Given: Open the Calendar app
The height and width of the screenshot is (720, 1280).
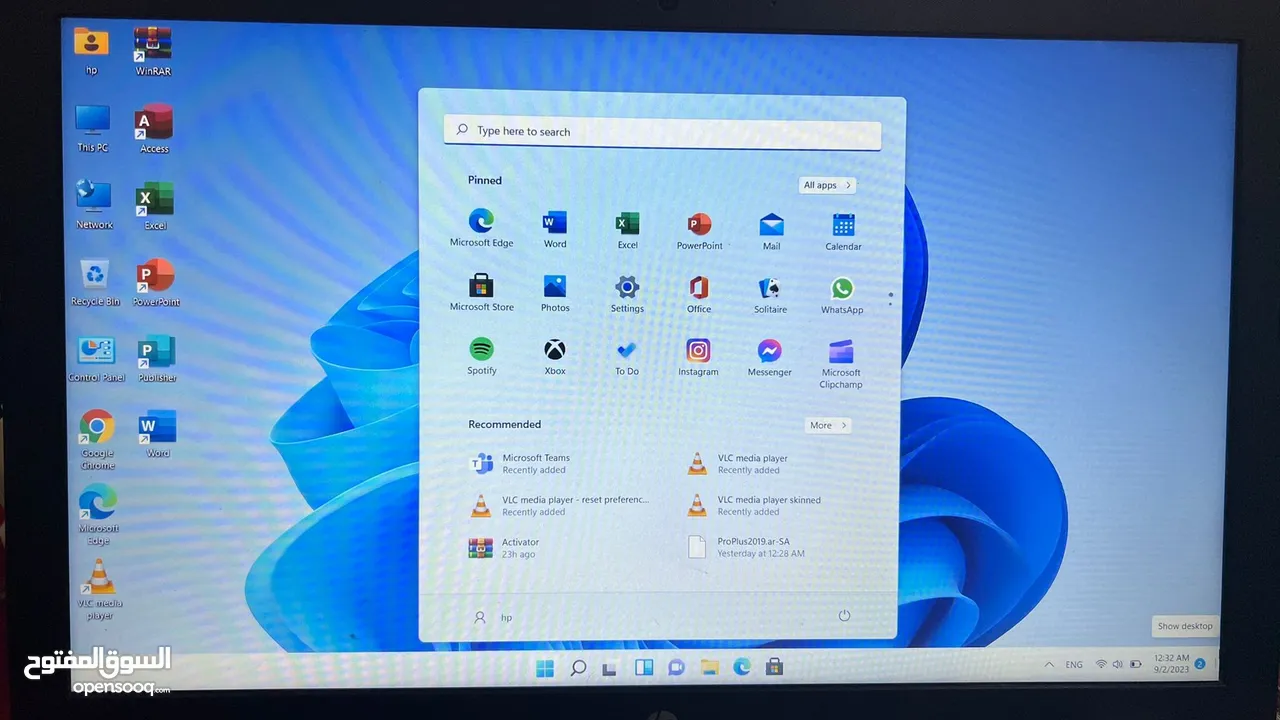Looking at the screenshot, I should [x=843, y=232].
